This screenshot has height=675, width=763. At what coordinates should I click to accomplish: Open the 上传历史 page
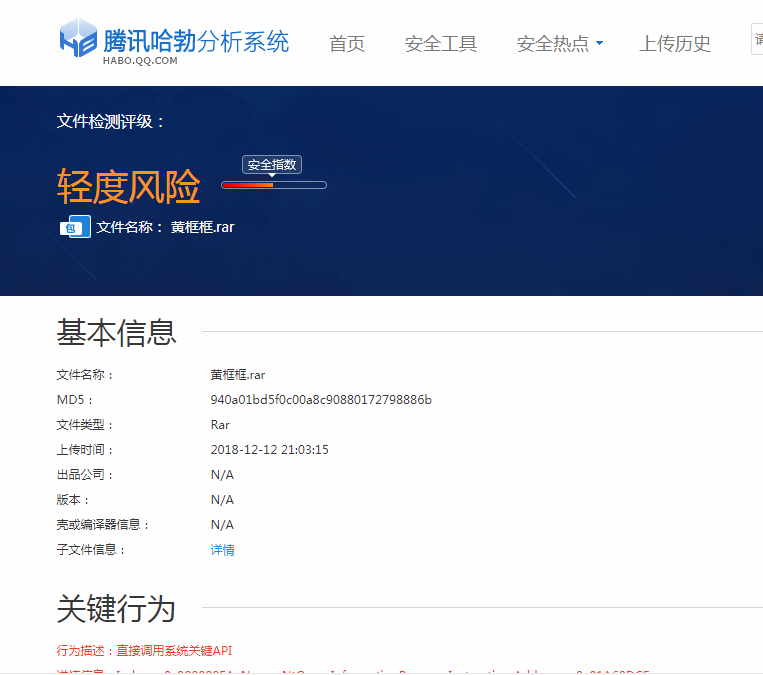coord(675,44)
